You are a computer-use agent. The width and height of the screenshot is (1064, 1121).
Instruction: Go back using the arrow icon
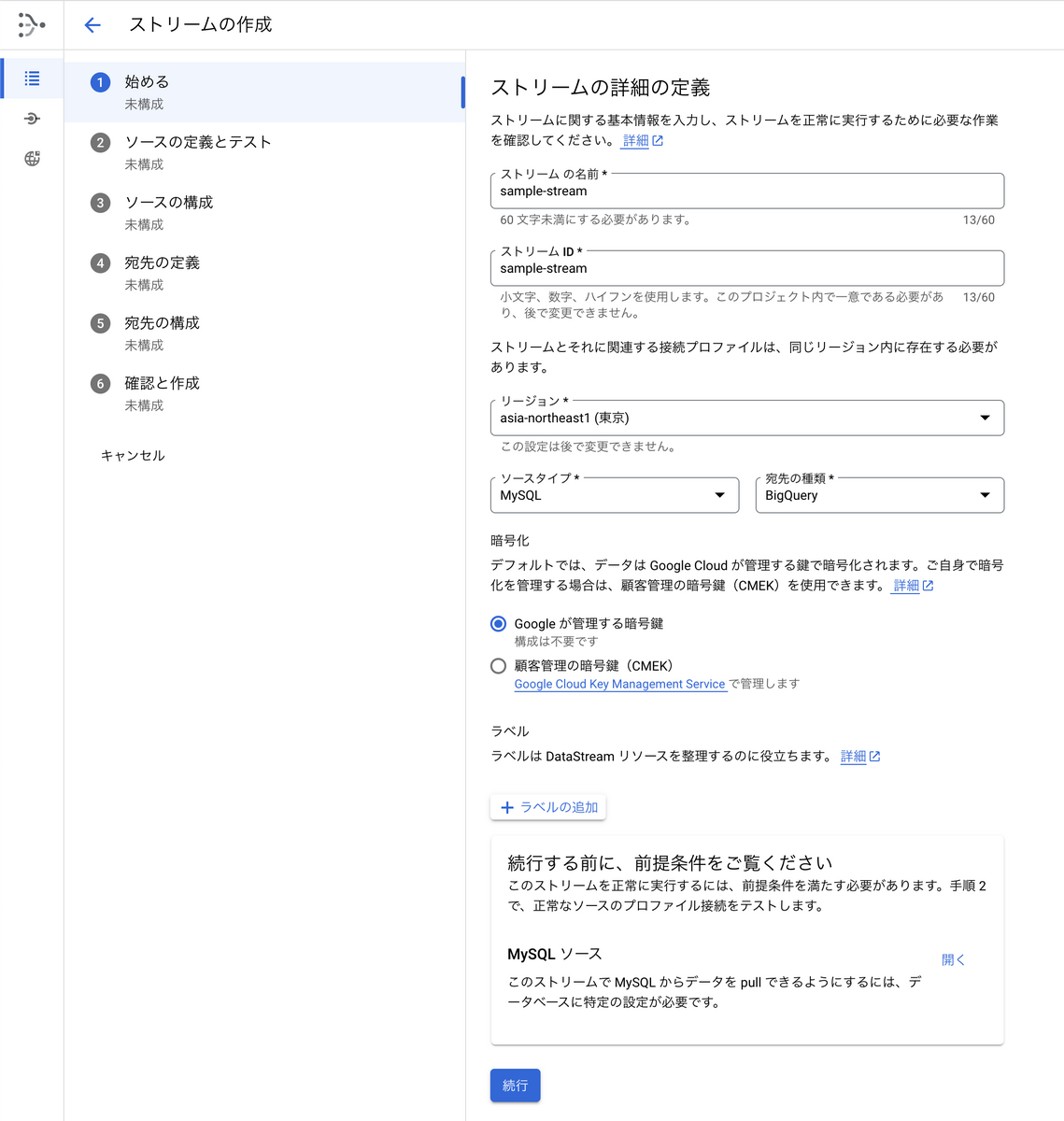click(x=92, y=25)
